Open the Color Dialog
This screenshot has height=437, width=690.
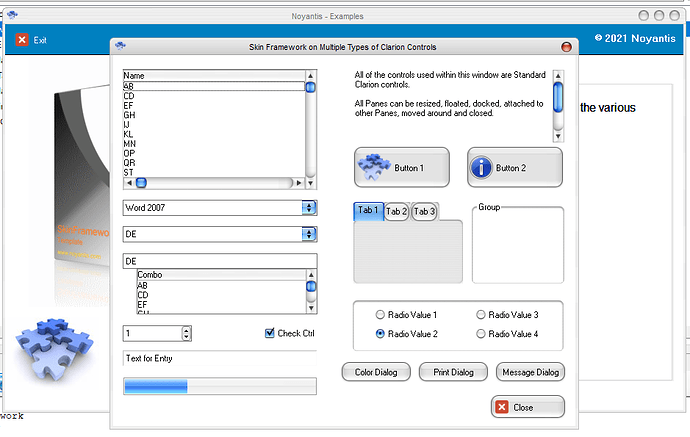point(376,372)
